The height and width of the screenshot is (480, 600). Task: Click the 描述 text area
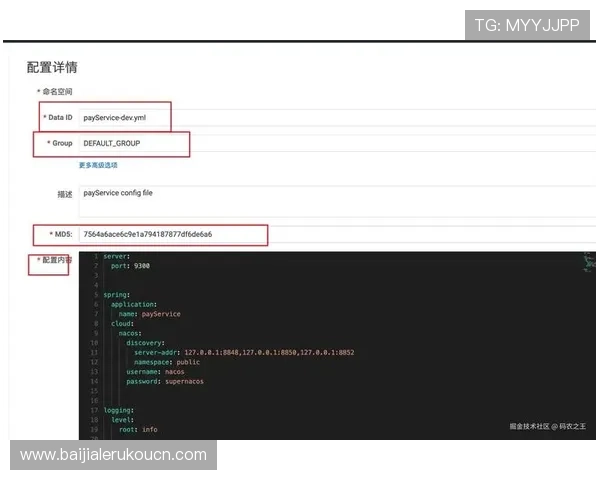tap(330, 200)
